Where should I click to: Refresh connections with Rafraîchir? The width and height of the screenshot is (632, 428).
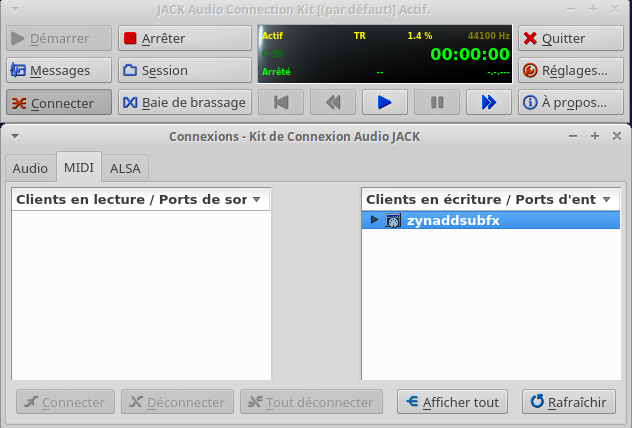click(569, 402)
